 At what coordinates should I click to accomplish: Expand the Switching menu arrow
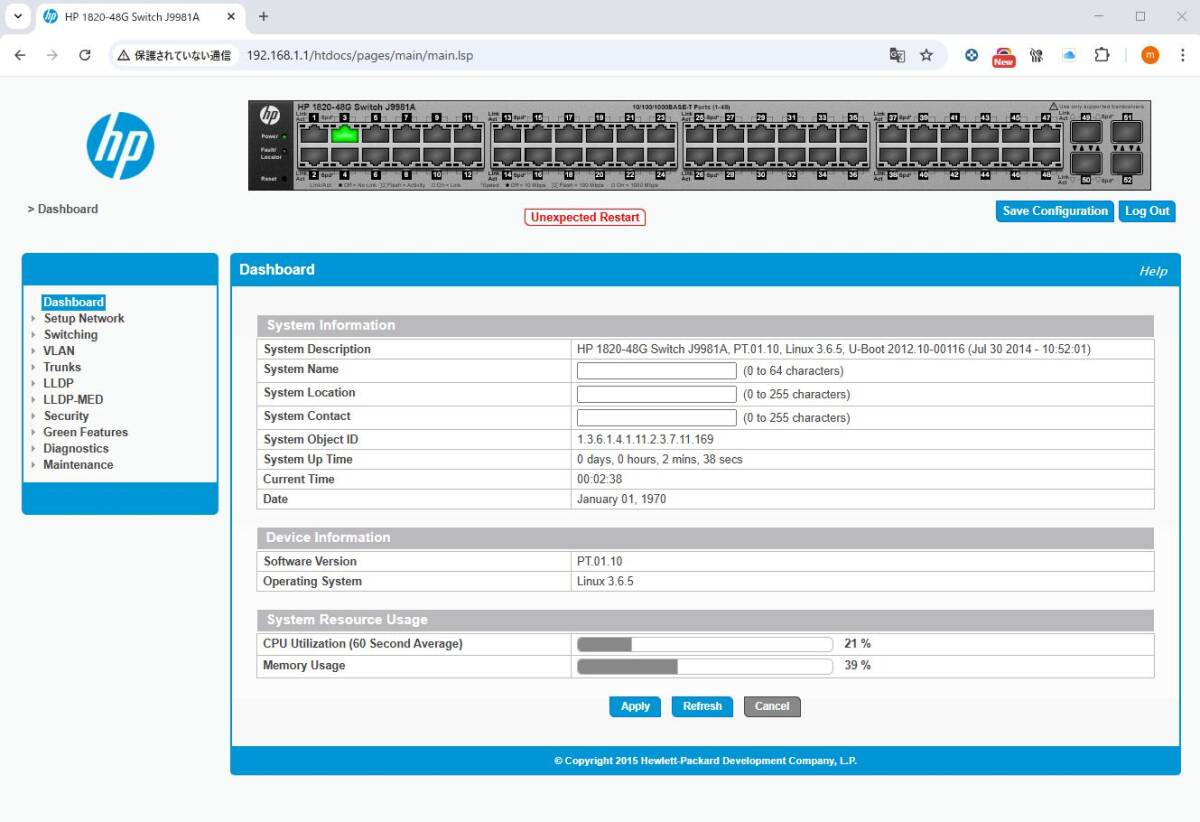point(33,335)
